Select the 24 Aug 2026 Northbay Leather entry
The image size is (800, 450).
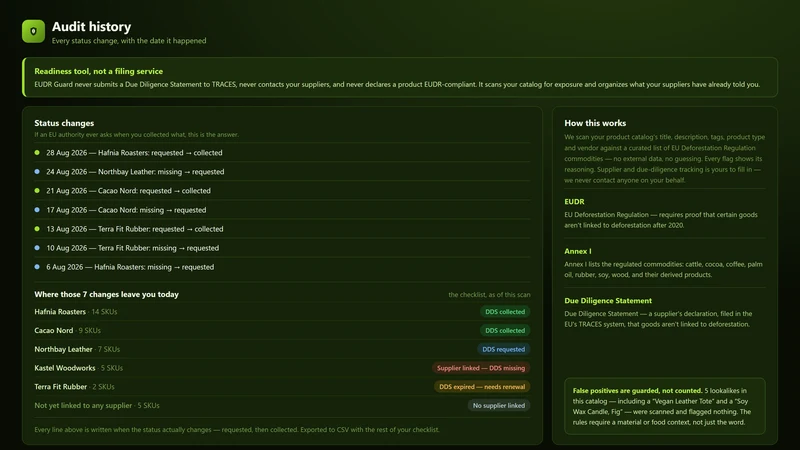282,171
